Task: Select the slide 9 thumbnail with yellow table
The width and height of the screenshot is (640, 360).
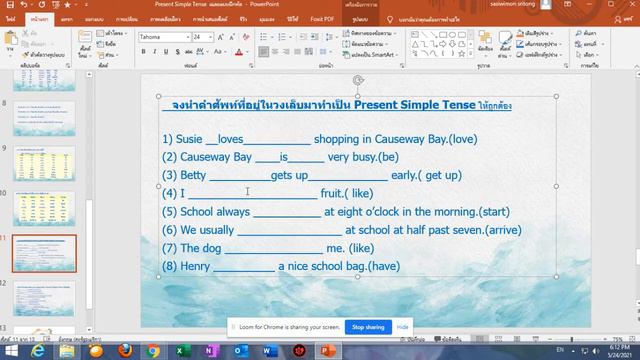Action: [44, 163]
